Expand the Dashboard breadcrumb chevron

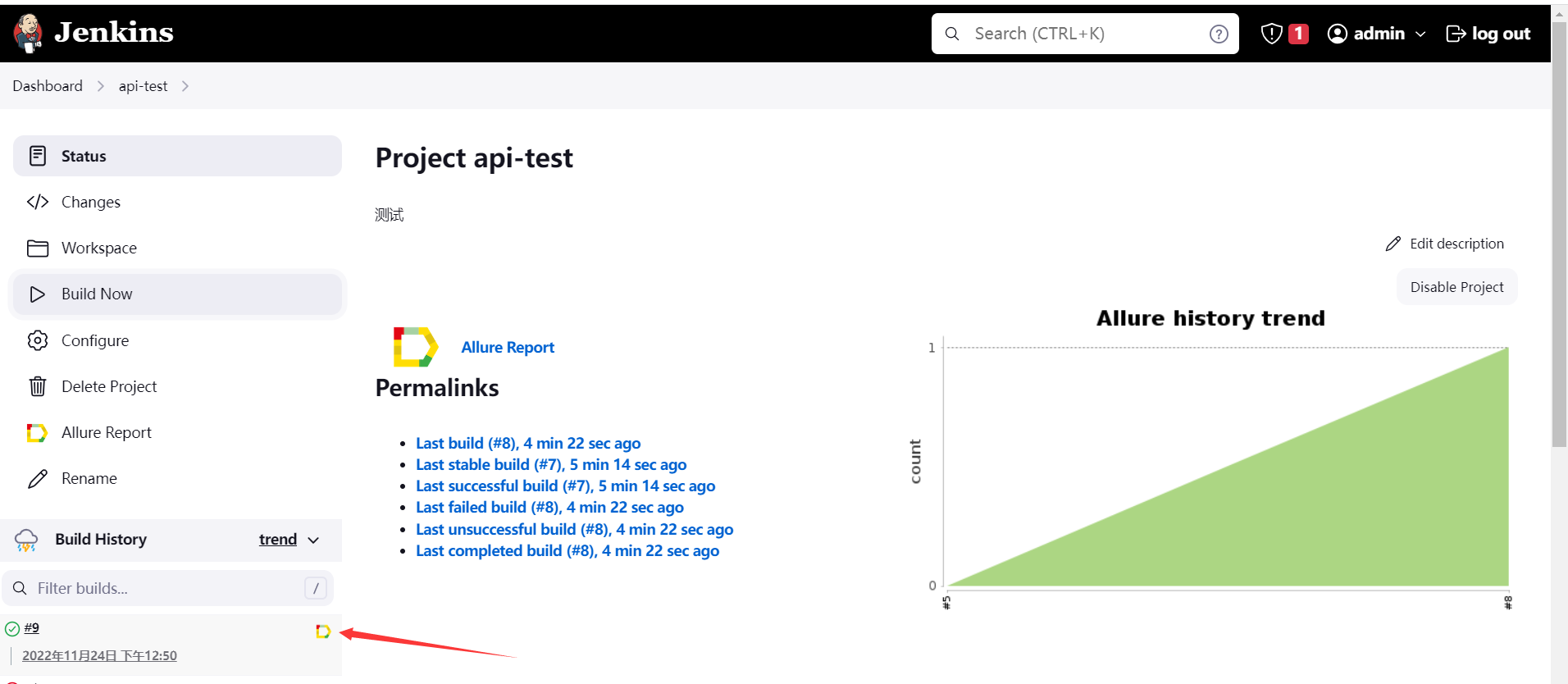pos(101,86)
